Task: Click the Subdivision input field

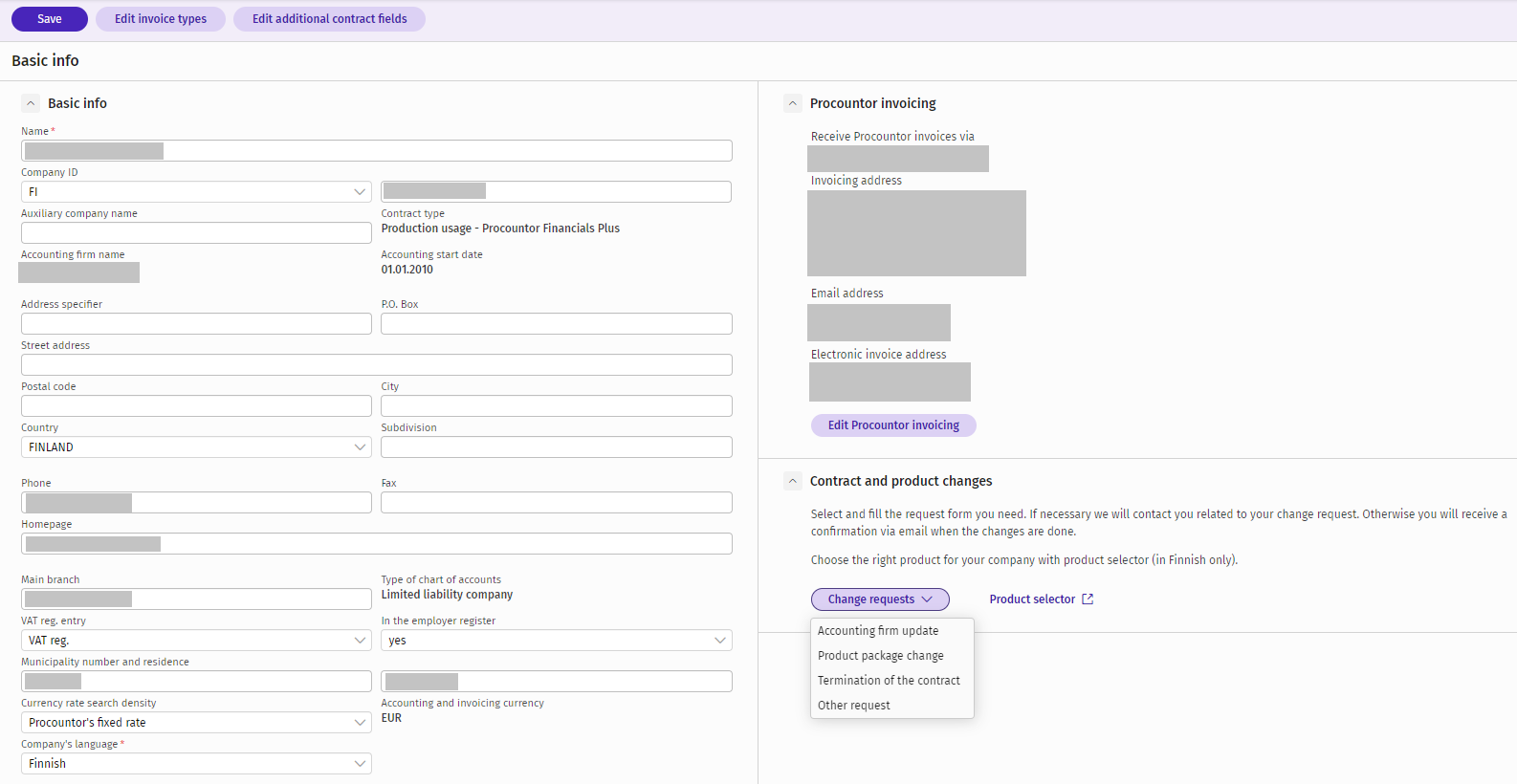Action: [557, 447]
